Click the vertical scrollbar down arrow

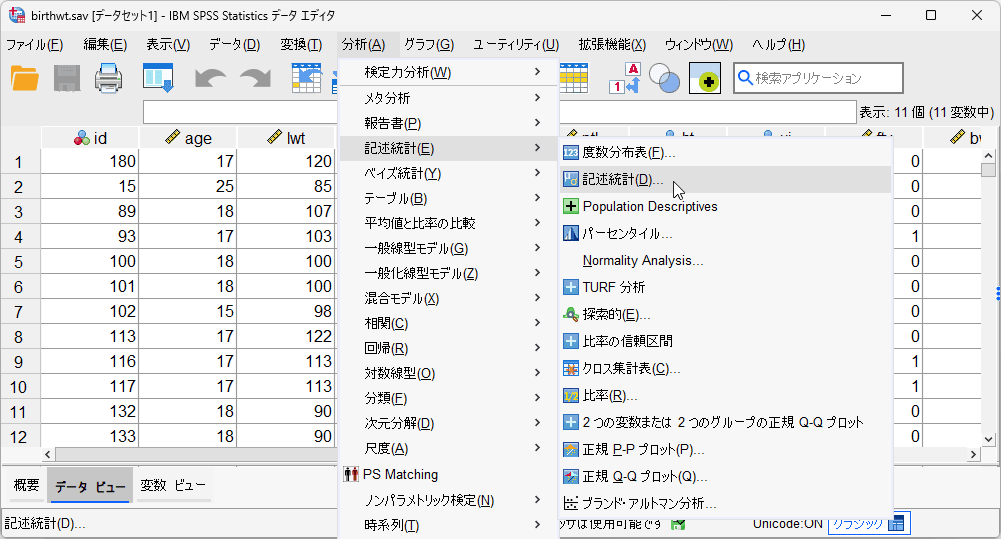point(988,439)
